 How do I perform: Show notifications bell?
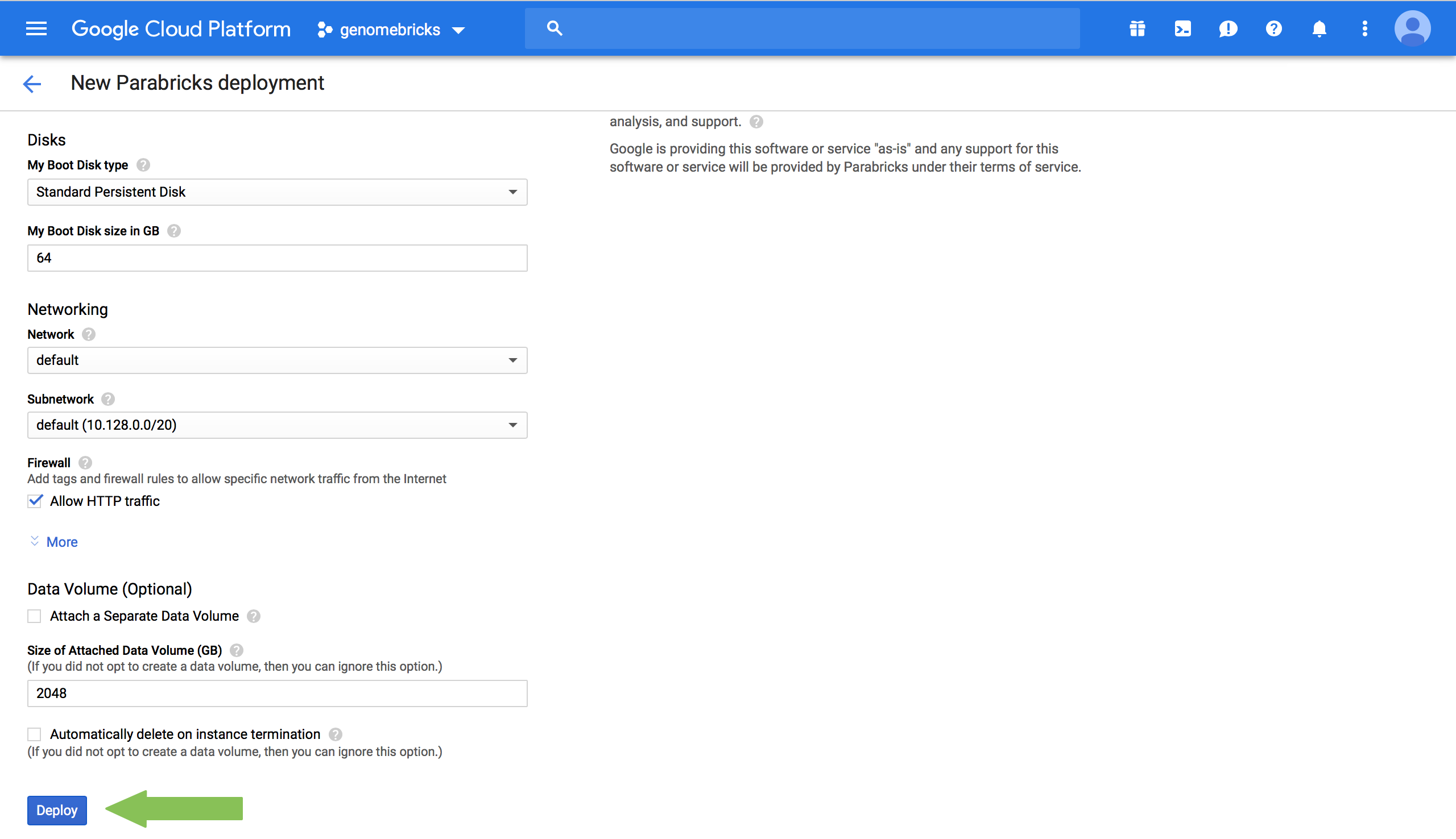[x=1319, y=29]
